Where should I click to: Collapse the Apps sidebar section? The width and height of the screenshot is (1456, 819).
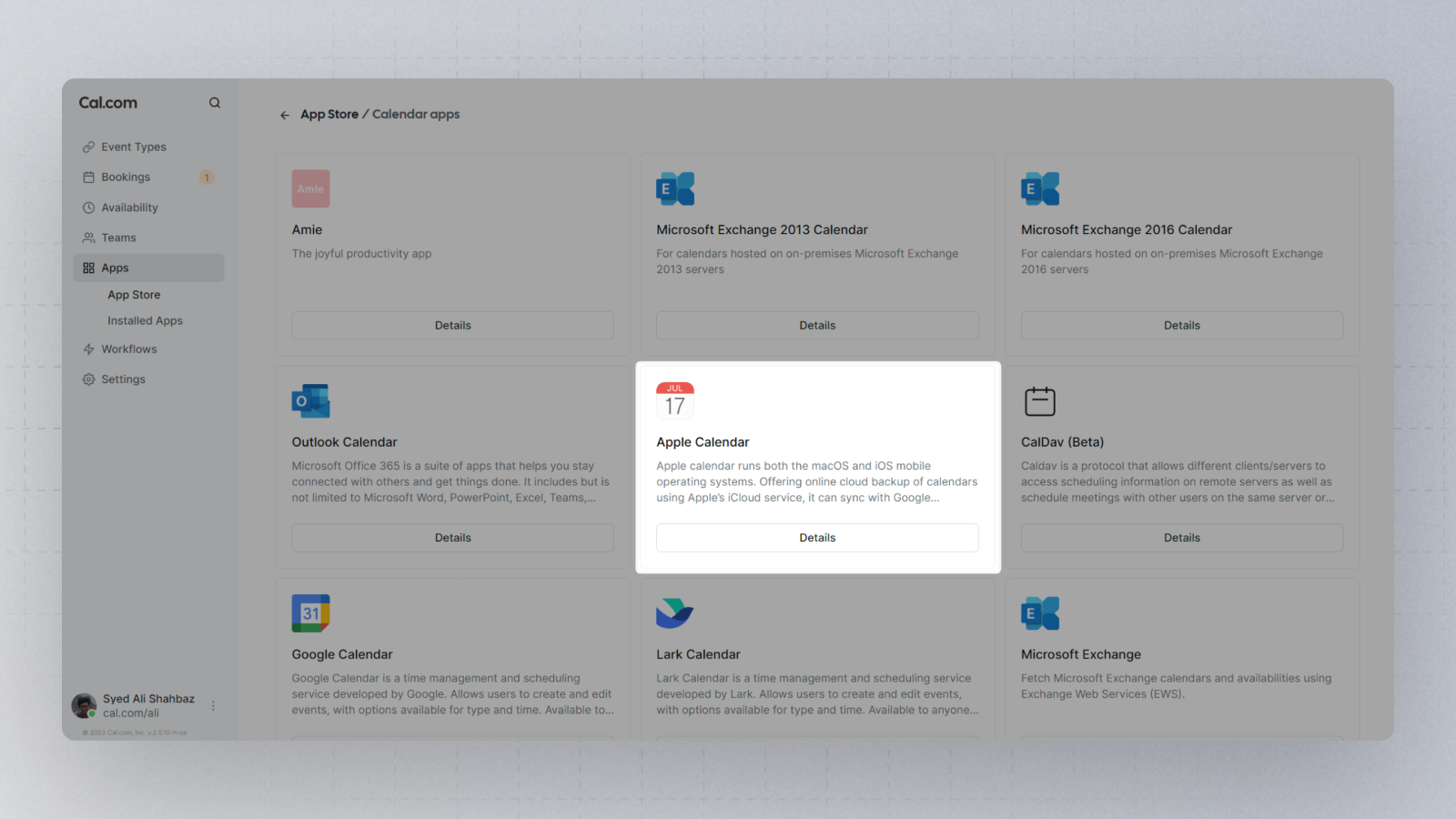(x=148, y=268)
